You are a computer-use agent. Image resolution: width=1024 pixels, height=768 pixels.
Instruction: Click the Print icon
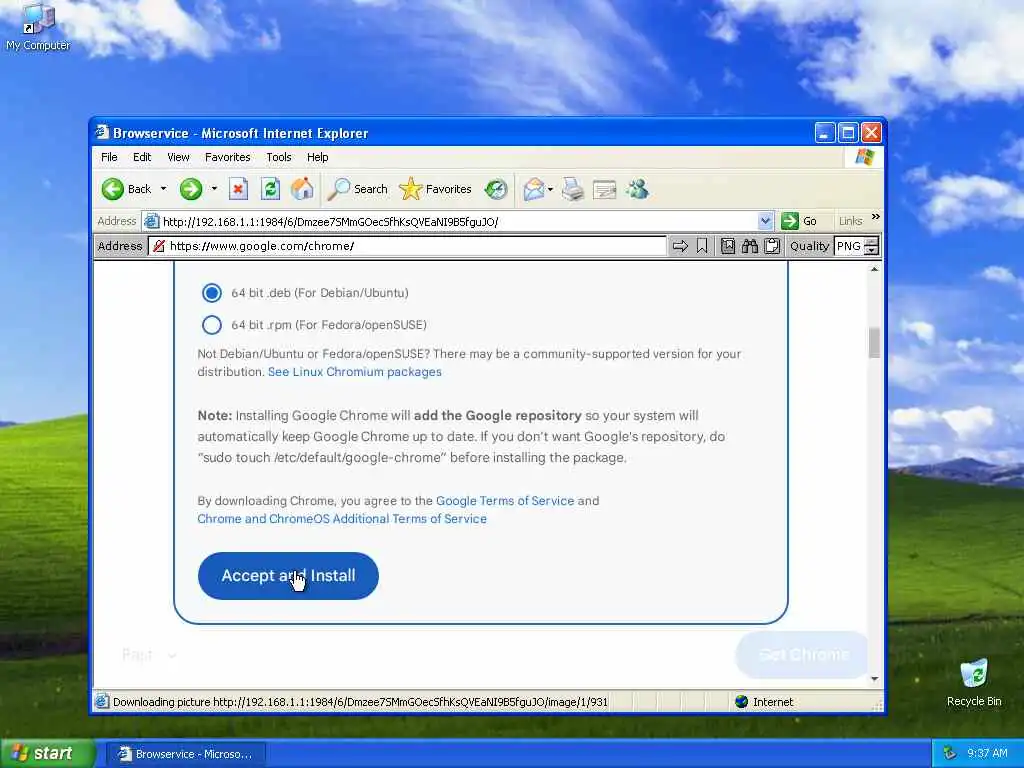point(573,189)
